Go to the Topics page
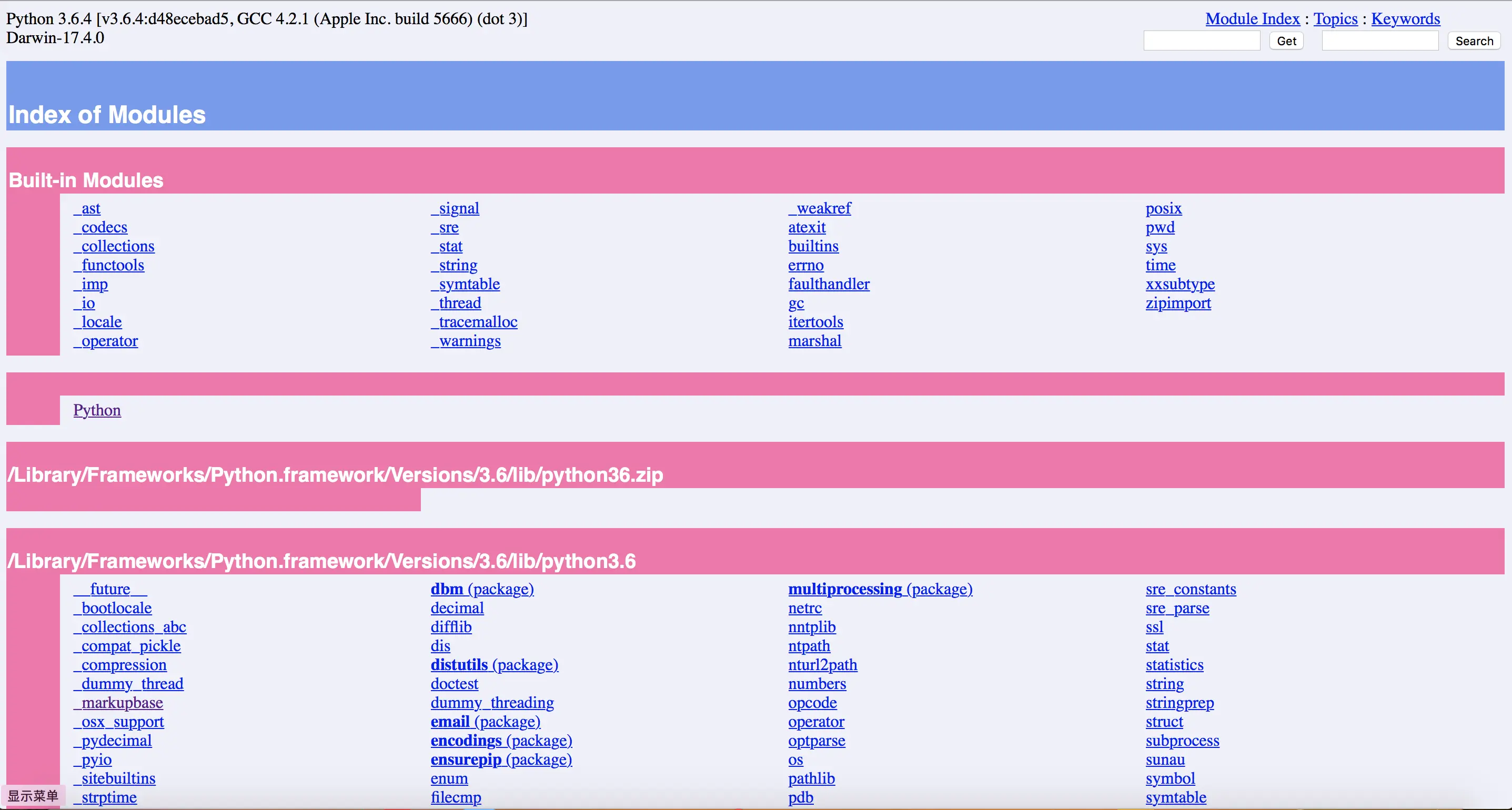 (x=1335, y=19)
